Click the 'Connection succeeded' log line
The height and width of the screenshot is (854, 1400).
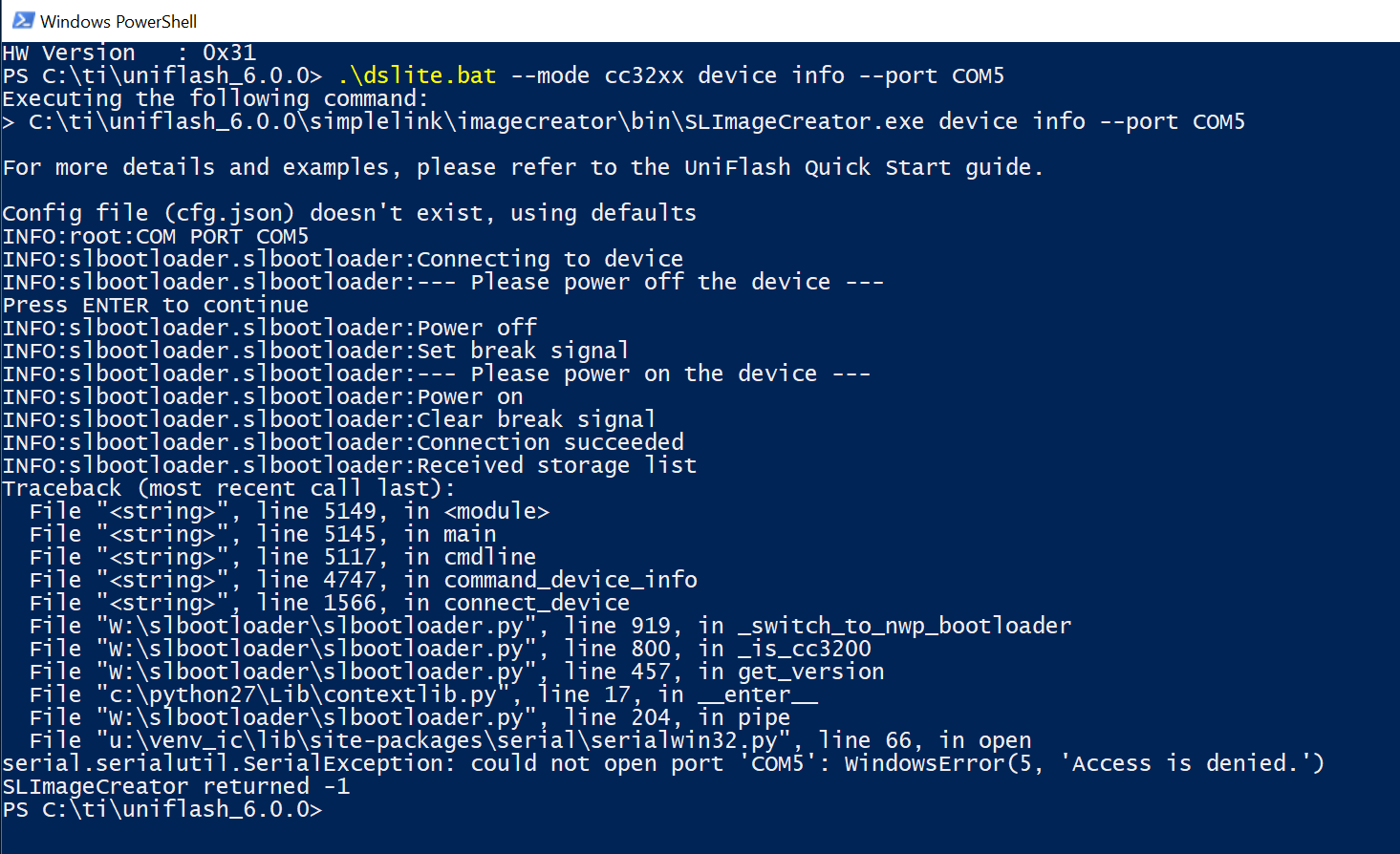343,442
